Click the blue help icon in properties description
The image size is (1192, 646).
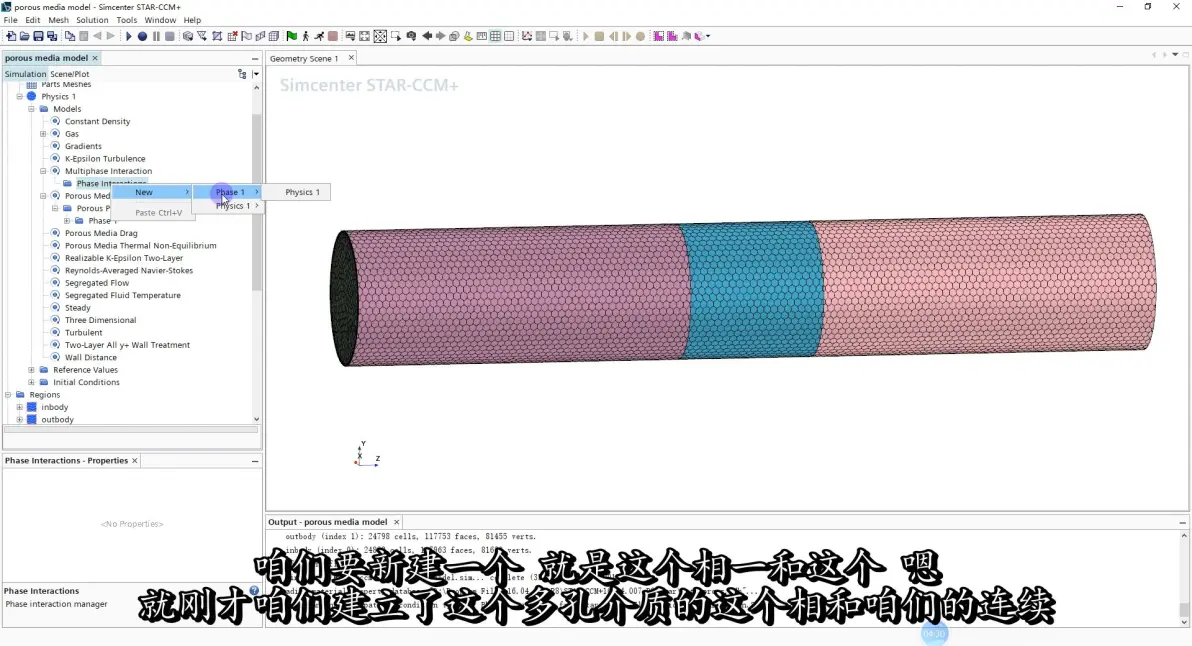255,591
